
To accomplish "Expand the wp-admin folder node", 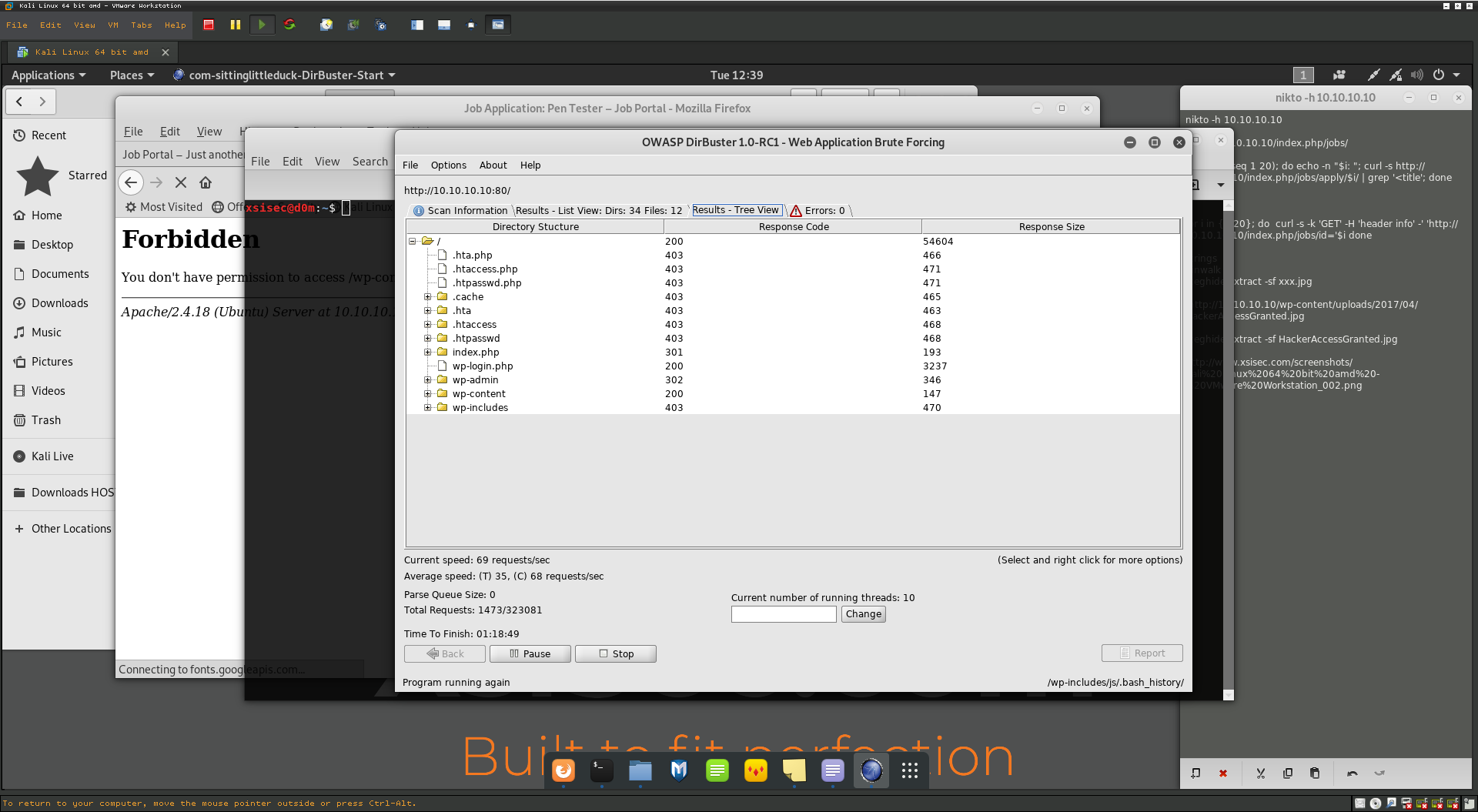I will (x=428, y=379).
